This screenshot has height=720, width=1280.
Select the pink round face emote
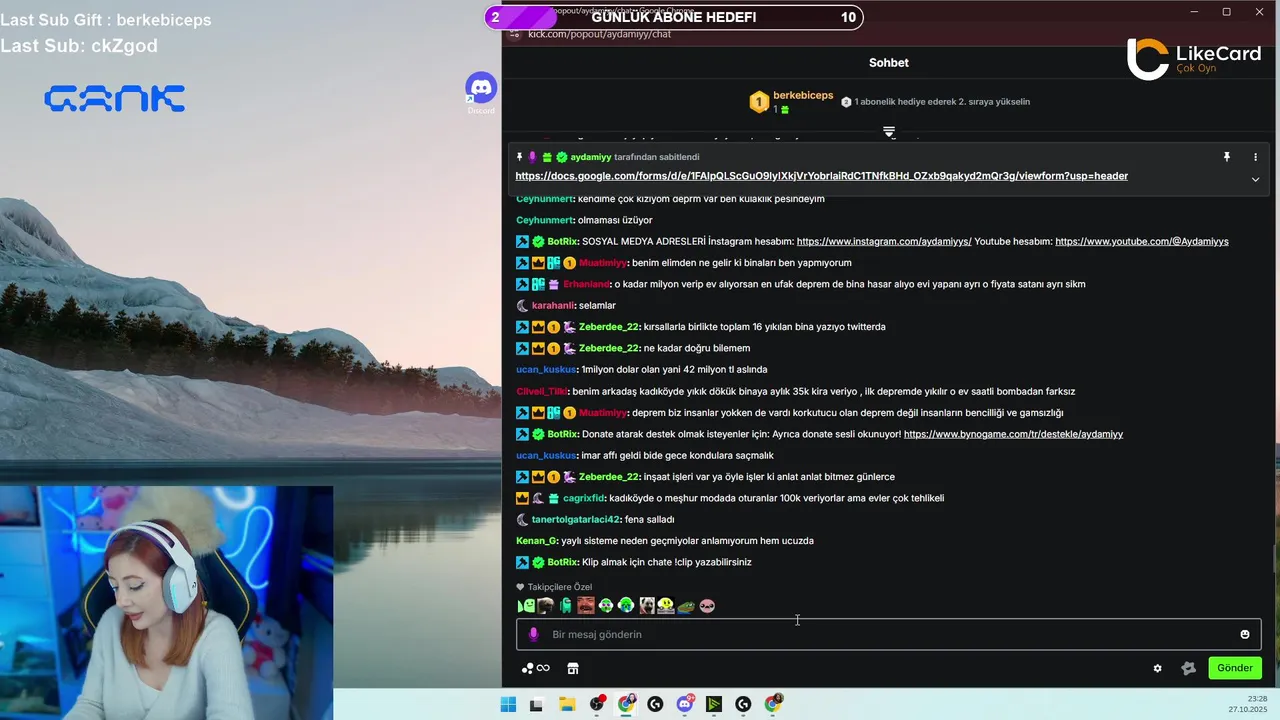pyautogui.click(x=707, y=605)
